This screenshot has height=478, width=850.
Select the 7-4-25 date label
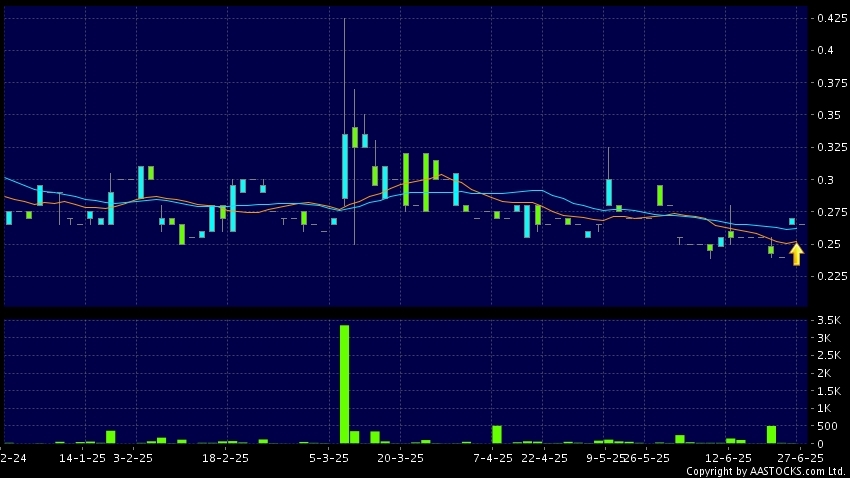pyautogui.click(x=492, y=458)
